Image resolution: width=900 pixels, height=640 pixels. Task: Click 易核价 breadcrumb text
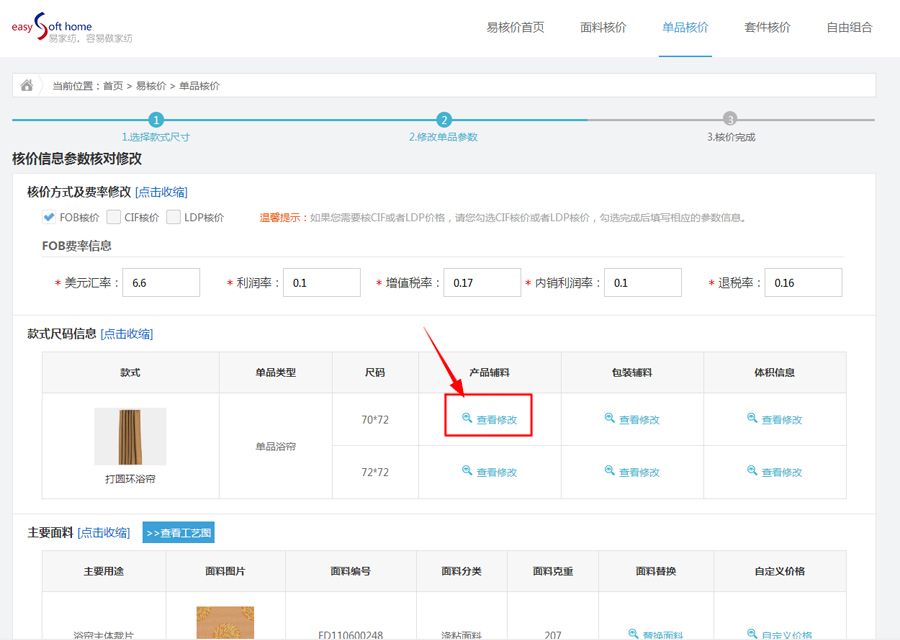pos(151,86)
